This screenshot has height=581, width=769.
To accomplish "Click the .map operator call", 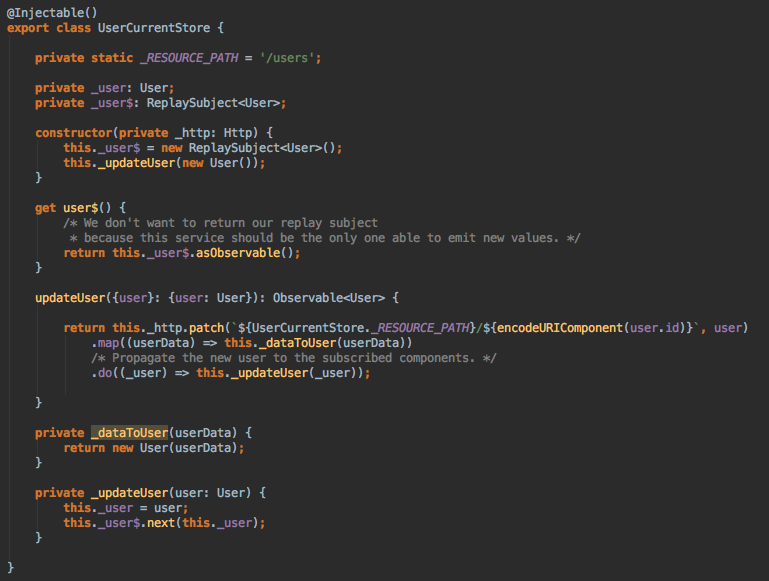I will (105, 343).
